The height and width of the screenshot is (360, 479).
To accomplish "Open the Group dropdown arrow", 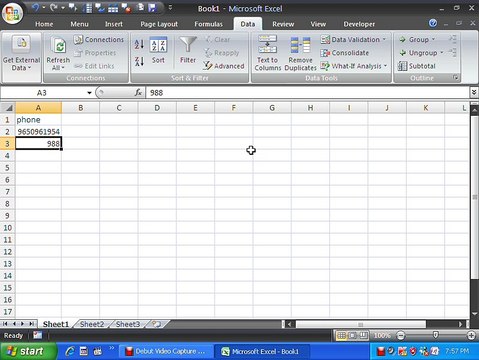I will tap(433, 39).
